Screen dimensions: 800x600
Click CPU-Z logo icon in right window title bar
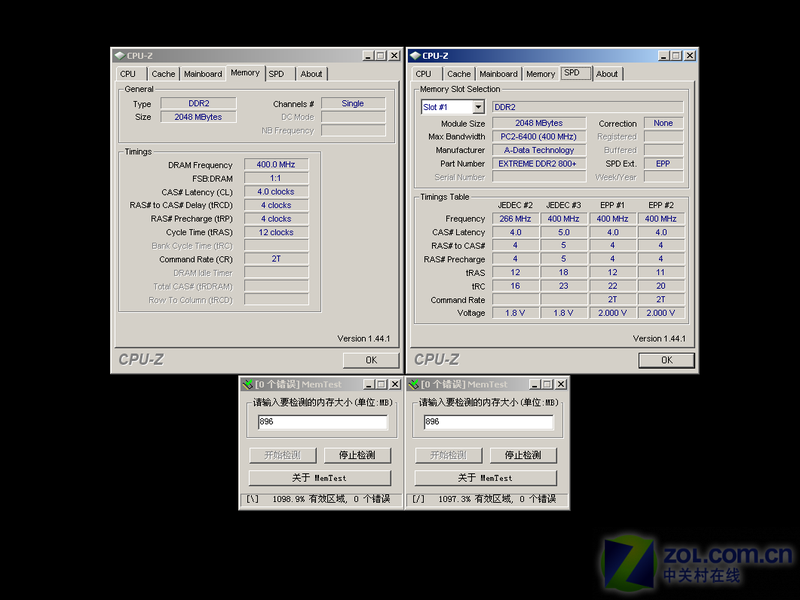[x=415, y=56]
